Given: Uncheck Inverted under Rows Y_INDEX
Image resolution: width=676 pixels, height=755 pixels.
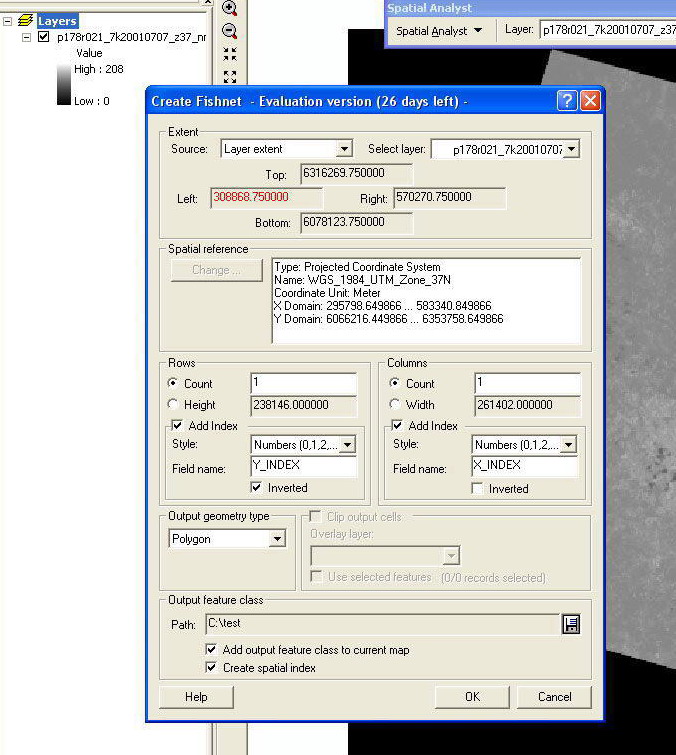Looking at the screenshot, I should point(257,487).
